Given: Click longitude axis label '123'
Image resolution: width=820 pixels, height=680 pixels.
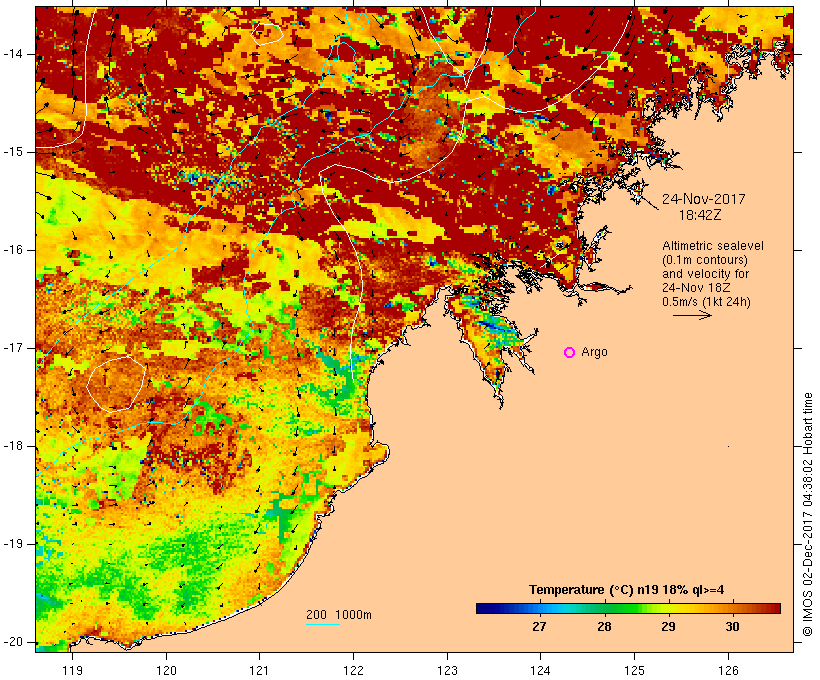Looking at the screenshot, I should [447, 671].
